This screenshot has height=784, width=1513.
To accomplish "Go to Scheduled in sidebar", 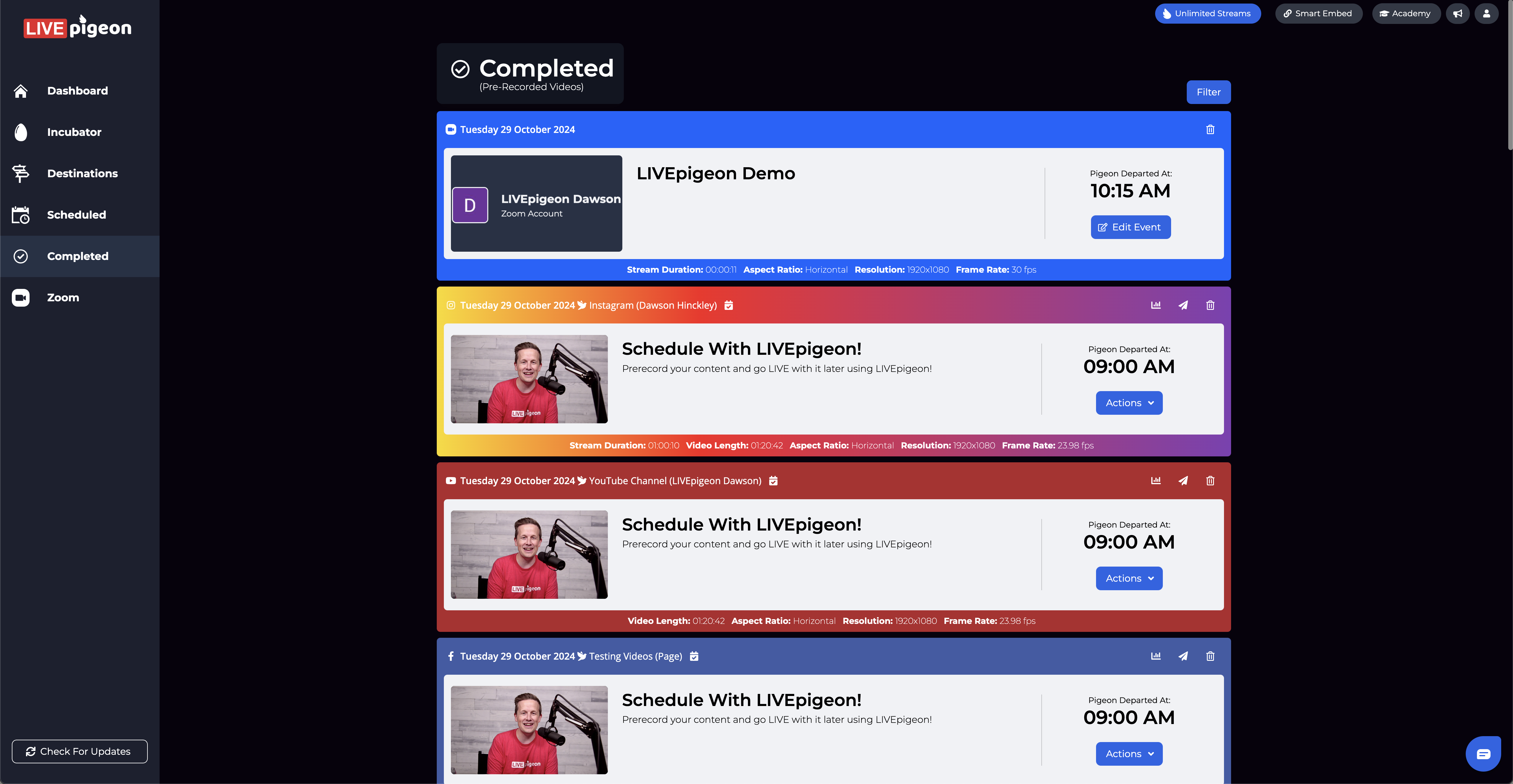I will (76, 215).
